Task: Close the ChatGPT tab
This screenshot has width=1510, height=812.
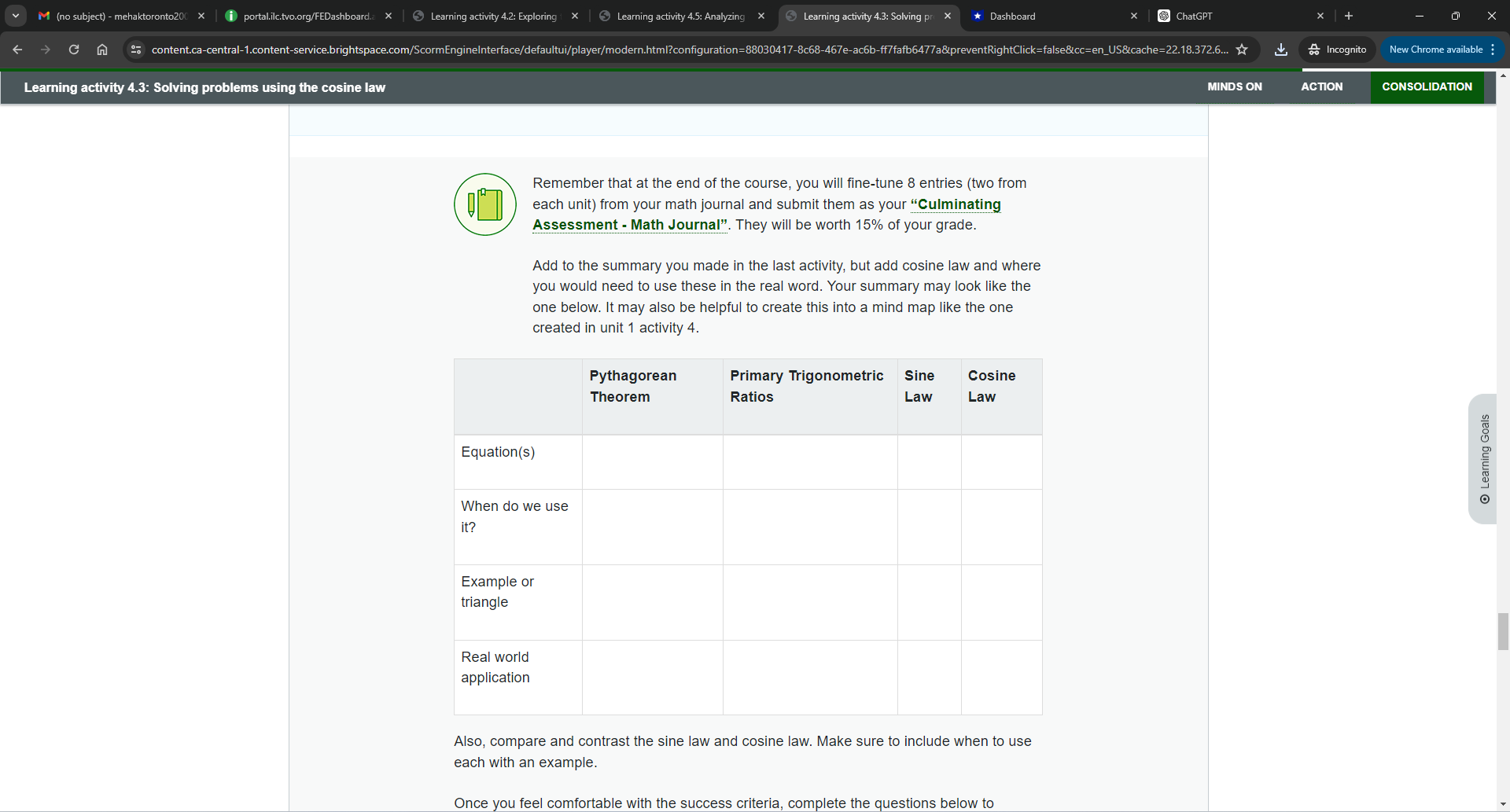Action: [1320, 16]
